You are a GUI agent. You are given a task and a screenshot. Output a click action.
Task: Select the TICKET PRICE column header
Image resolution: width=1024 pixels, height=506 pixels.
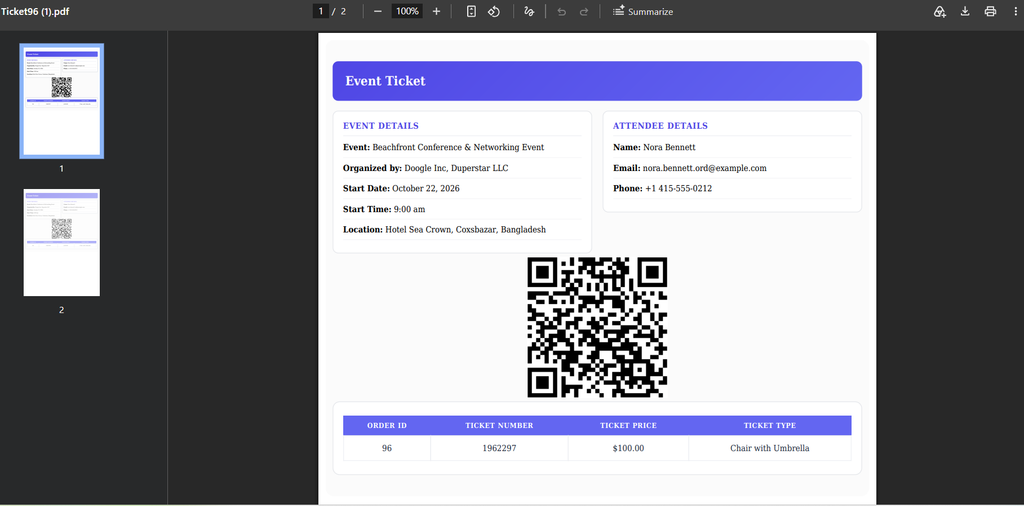coord(628,426)
